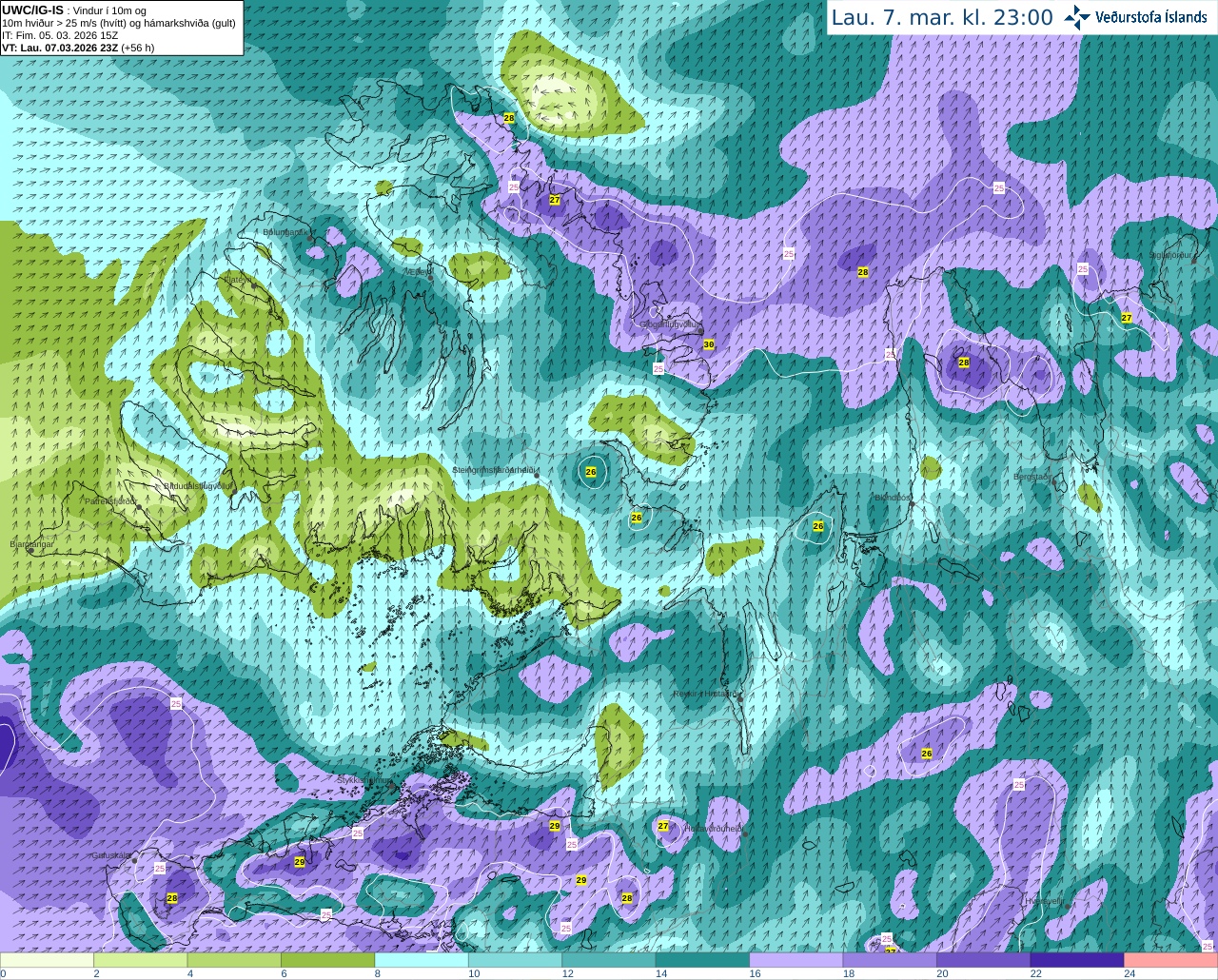The image size is (1218, 980).
Task: Click the Bíldudalsflugvöllur station label
Action: [x=197, y=485]
